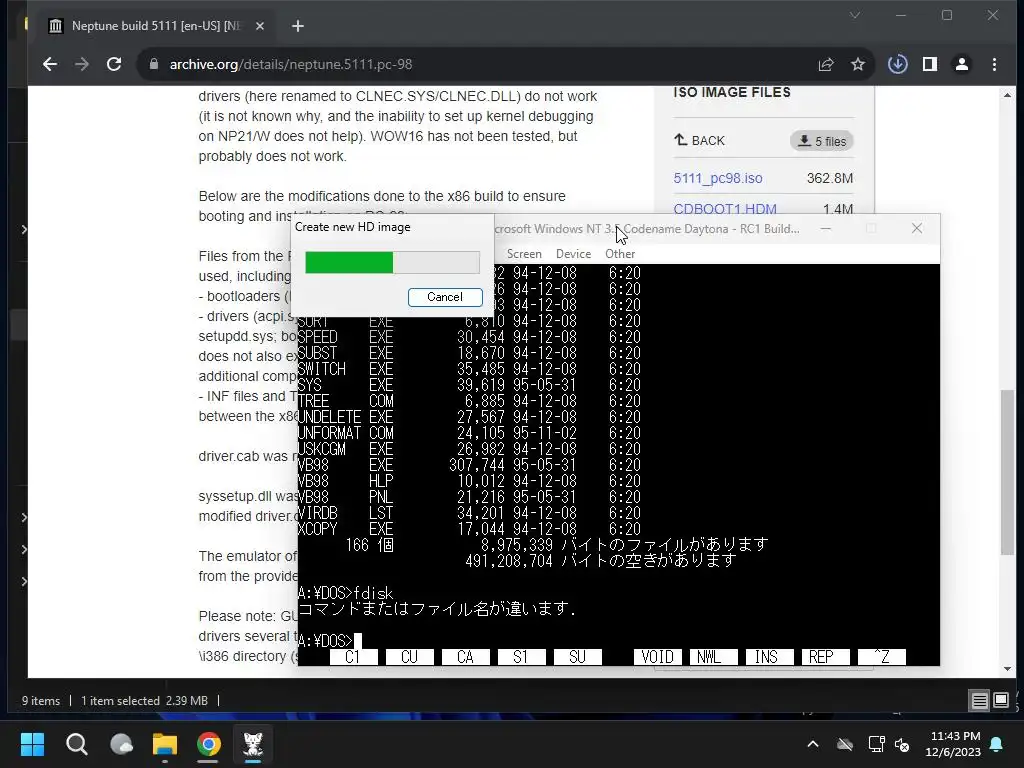The width and height of the screenshot is (1024, 768).
Task: Open the emulator Screen menu
Action: 524,254
